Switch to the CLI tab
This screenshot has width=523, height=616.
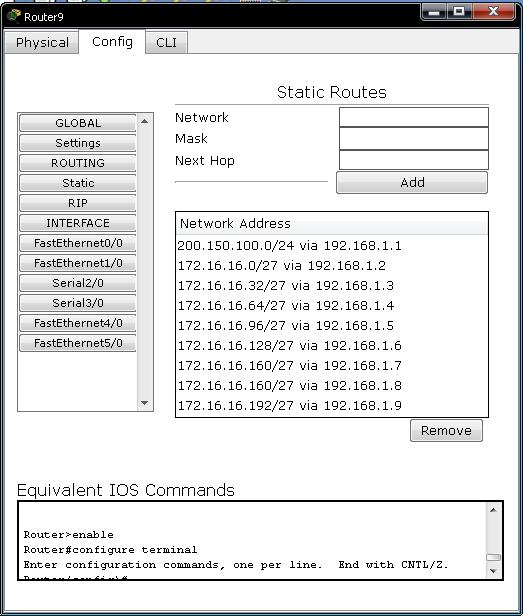point(166,42)
